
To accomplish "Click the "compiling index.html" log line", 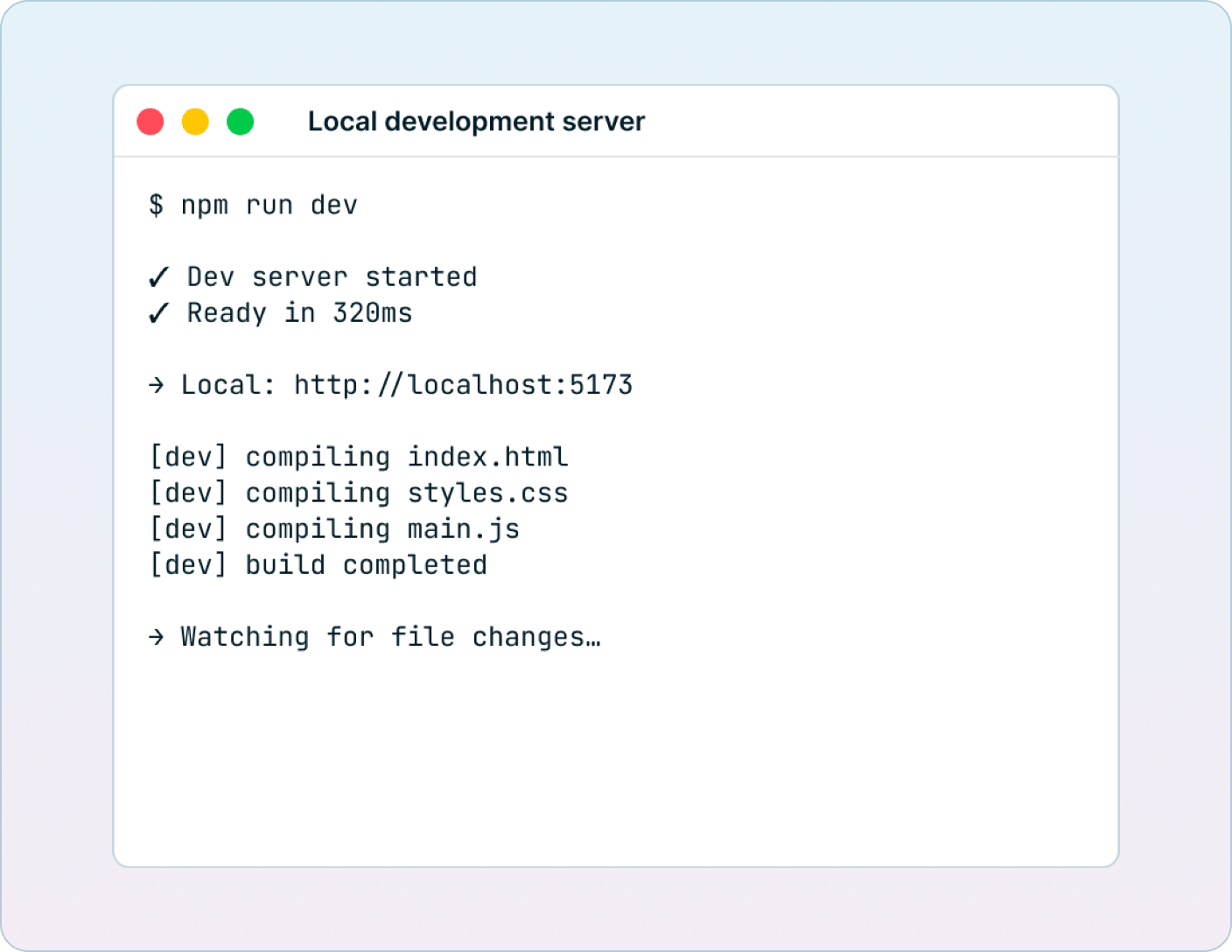I will pyautogui.click(x=406, y=457).
